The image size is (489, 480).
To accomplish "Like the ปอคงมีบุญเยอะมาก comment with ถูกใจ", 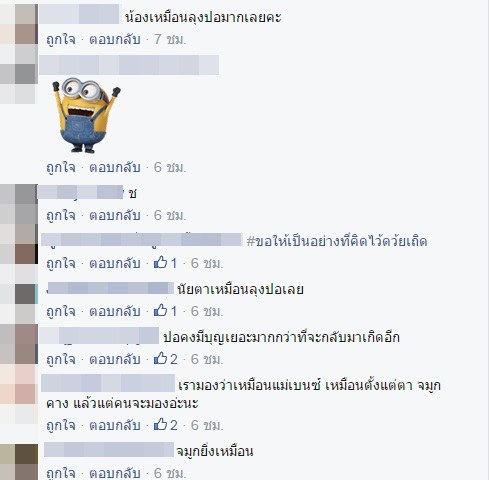I will click(x=61, y=360).
